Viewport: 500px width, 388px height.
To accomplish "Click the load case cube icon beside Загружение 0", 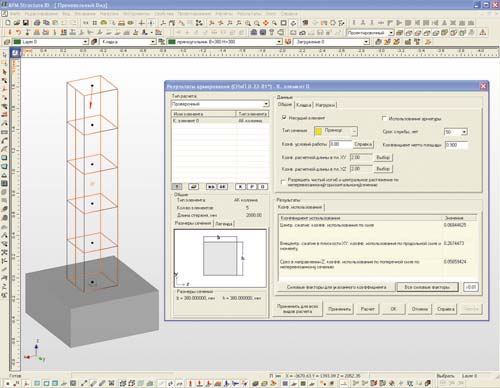I will point(288,42).
